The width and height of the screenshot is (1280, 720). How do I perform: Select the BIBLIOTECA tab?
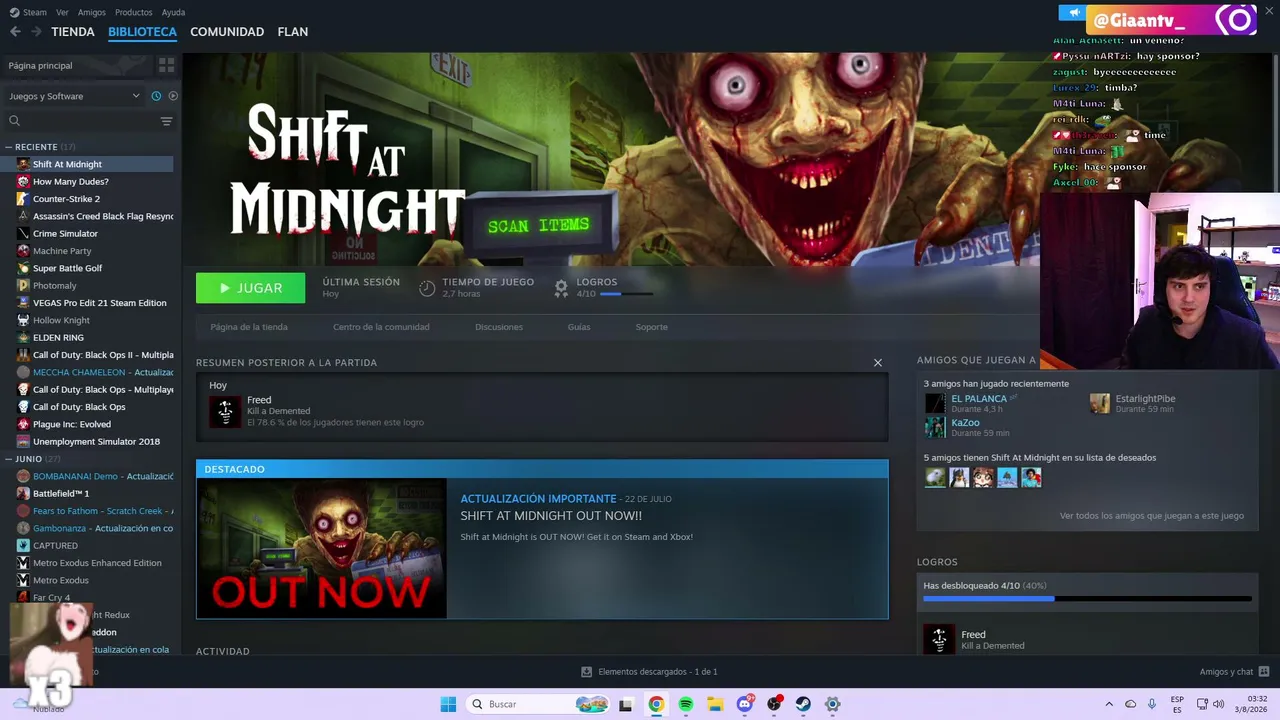coord(142,32)
